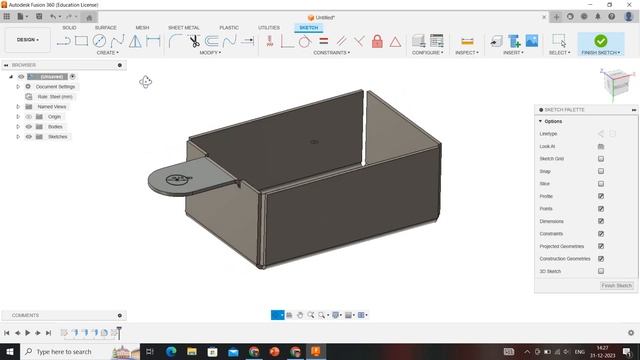Click Finish Sketch button in Sketch Palette

[x=616, y=285]
